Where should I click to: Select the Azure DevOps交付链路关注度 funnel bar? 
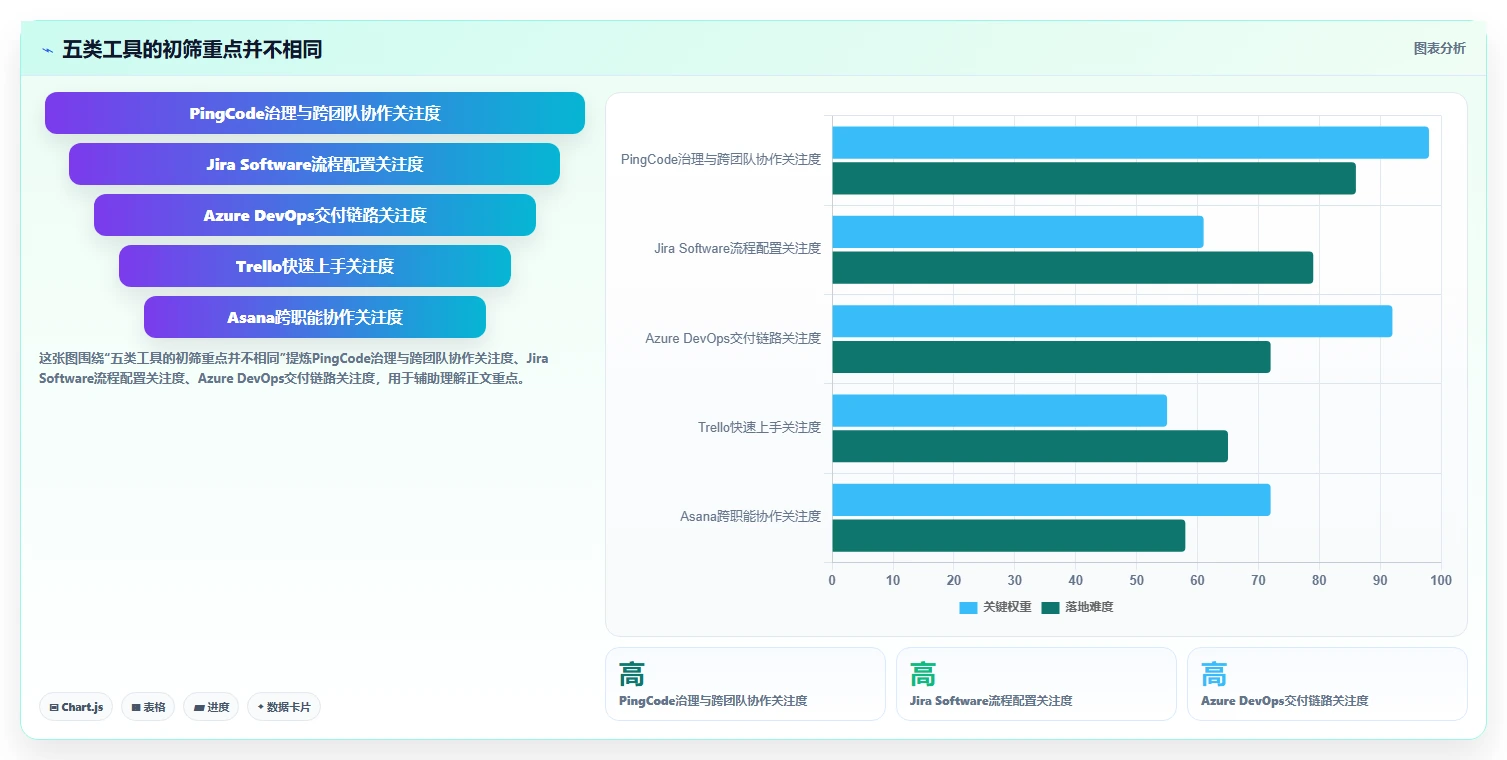[x=315, y=215]
